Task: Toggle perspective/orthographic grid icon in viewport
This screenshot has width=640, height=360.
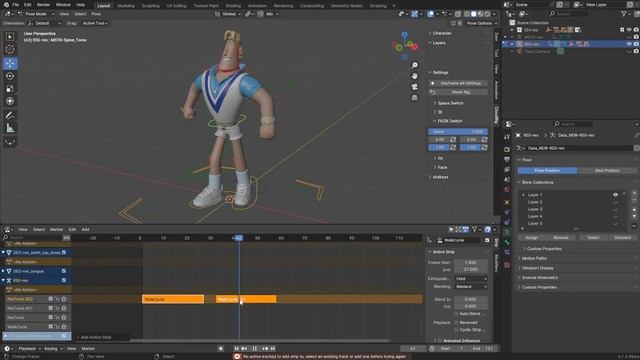Action: coord(414,97)
